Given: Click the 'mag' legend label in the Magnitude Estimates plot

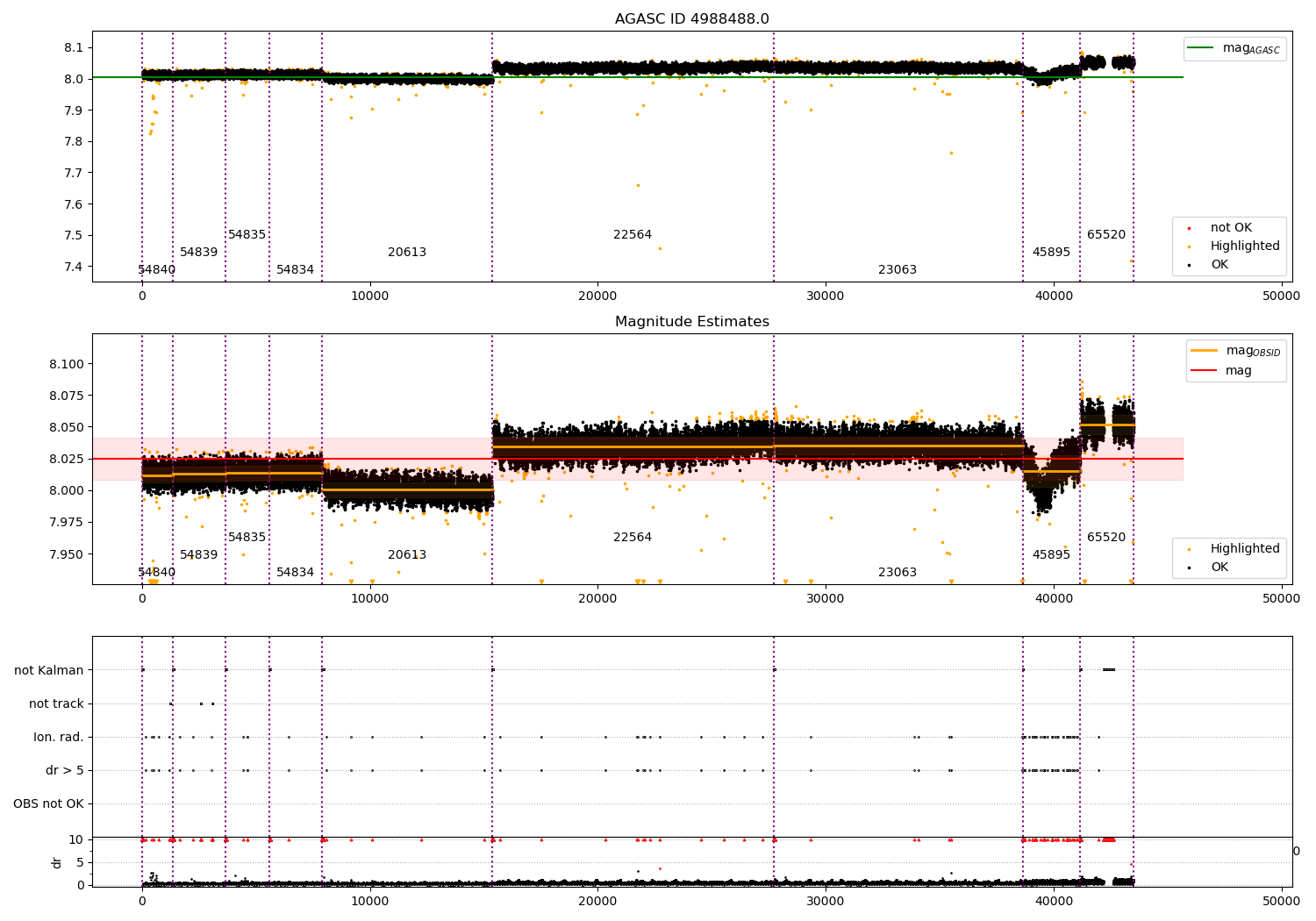Looking at the screenshot, I should 1239,371.
